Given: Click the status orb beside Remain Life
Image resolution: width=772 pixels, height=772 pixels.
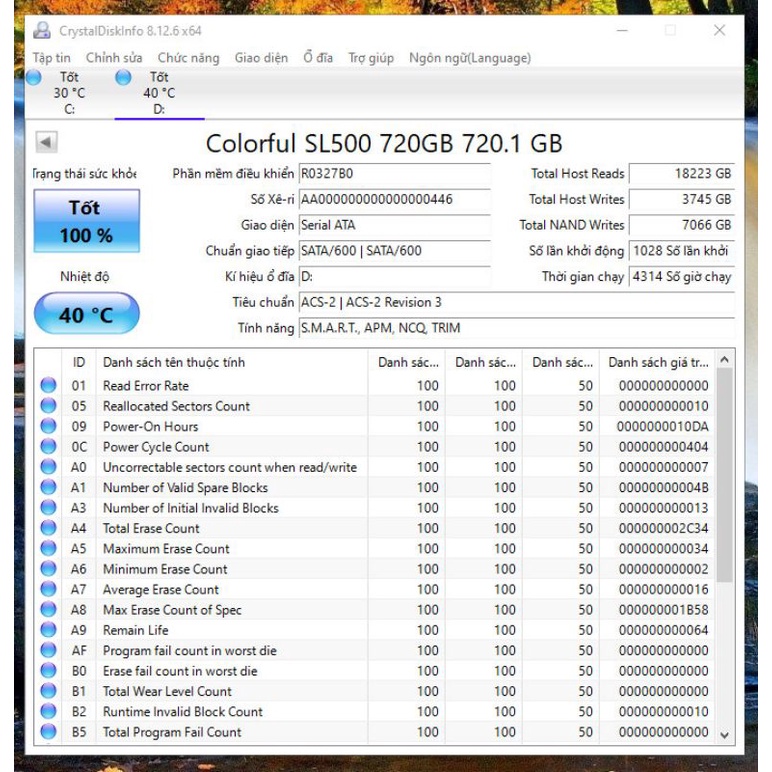Looking at the screenshot, I should (x=48, y=630).
